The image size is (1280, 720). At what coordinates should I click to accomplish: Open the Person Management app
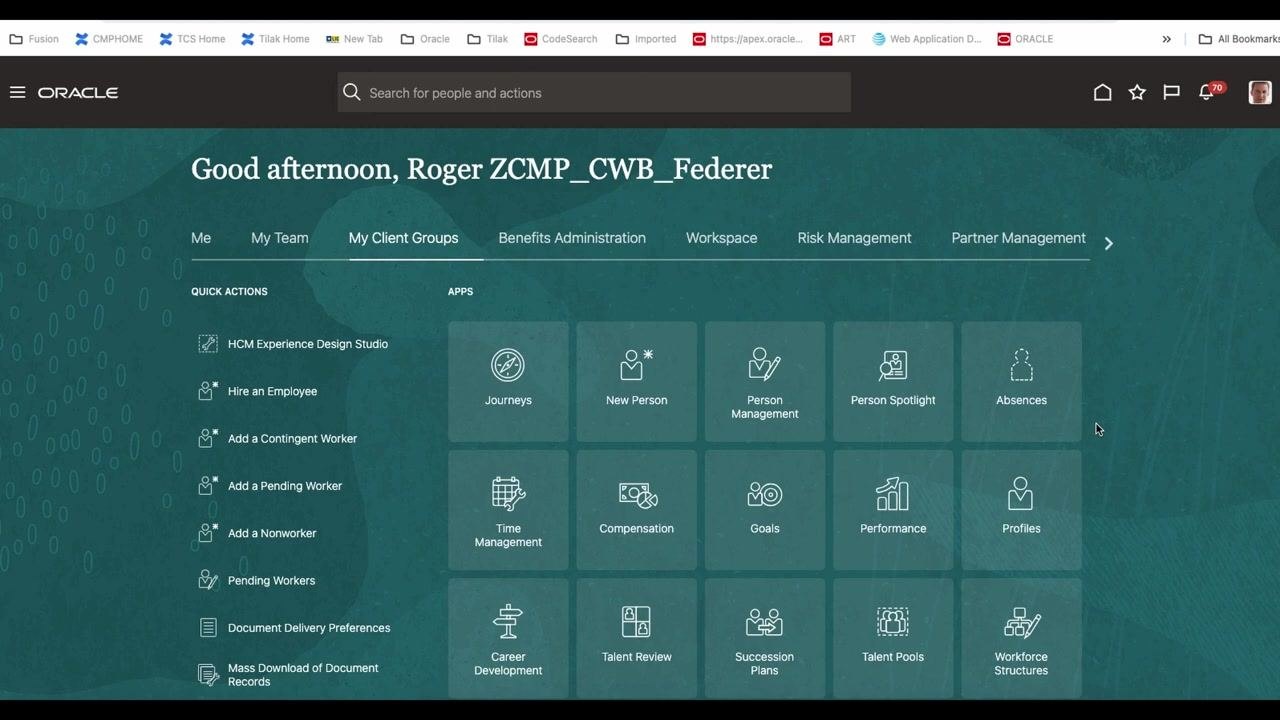point(765,381)
